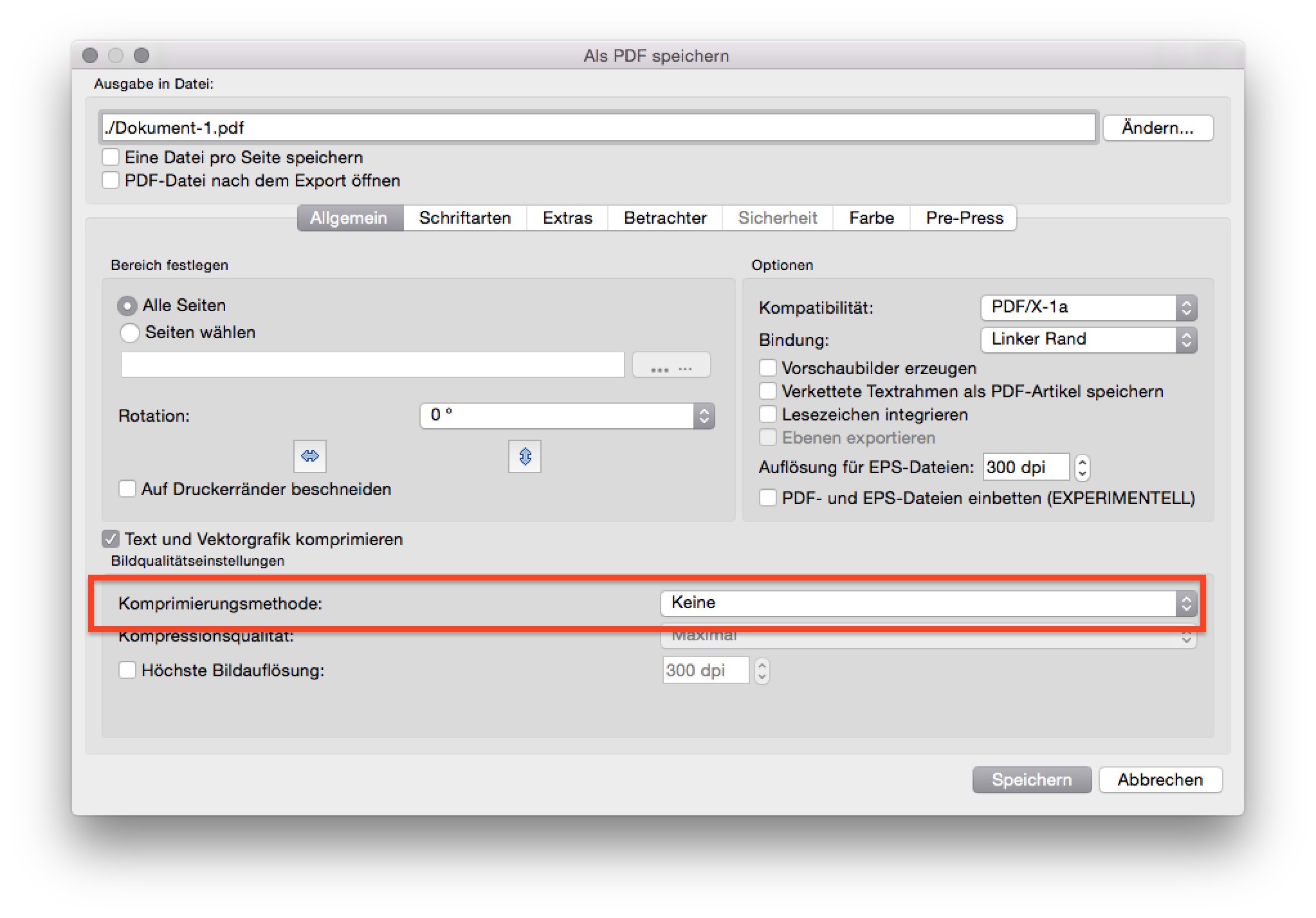
Task: Click the EPS resolution stepper arrows
Action: [1083, 467]
